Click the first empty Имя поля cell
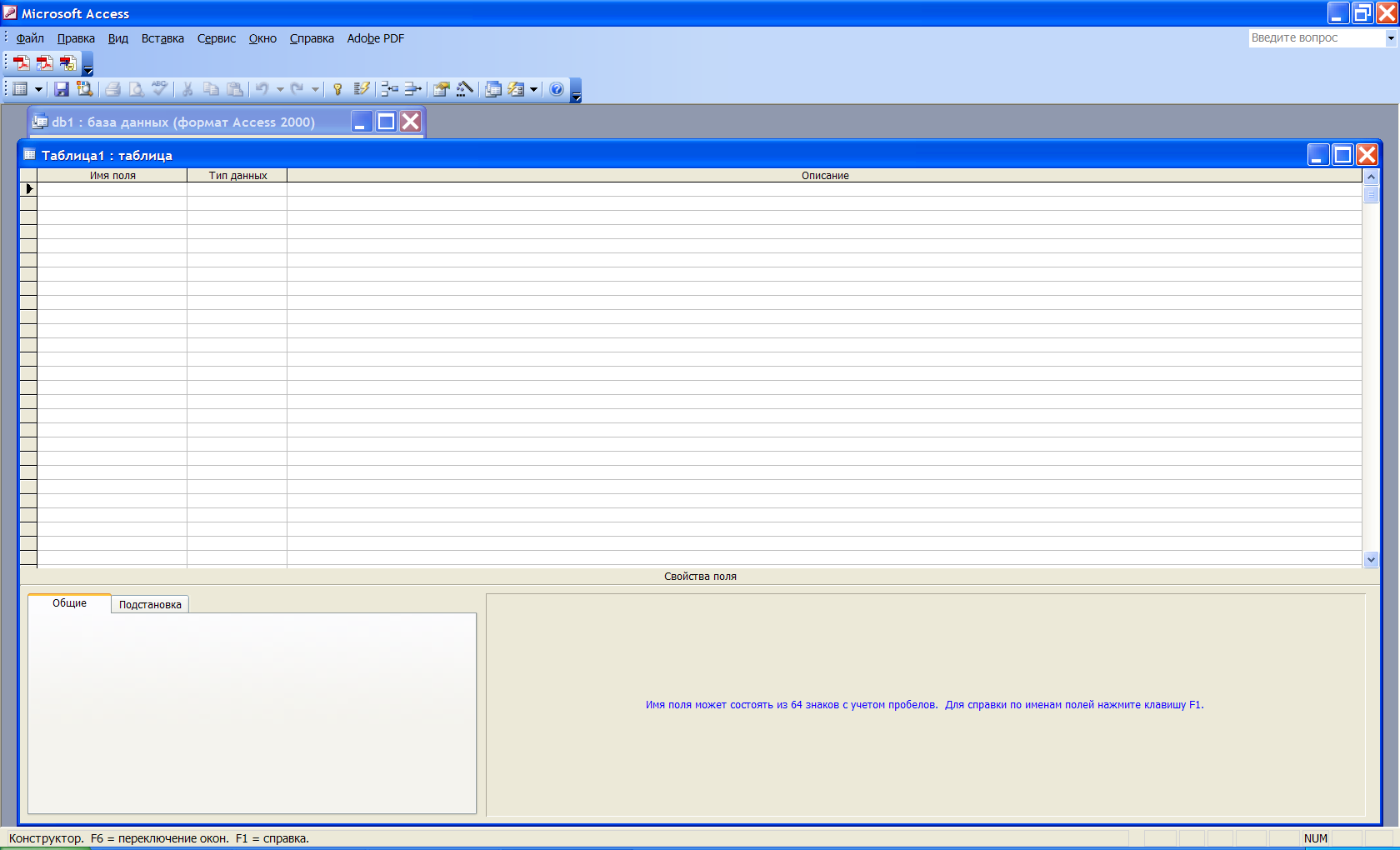The image size is (1400, 850). [112, 189]
